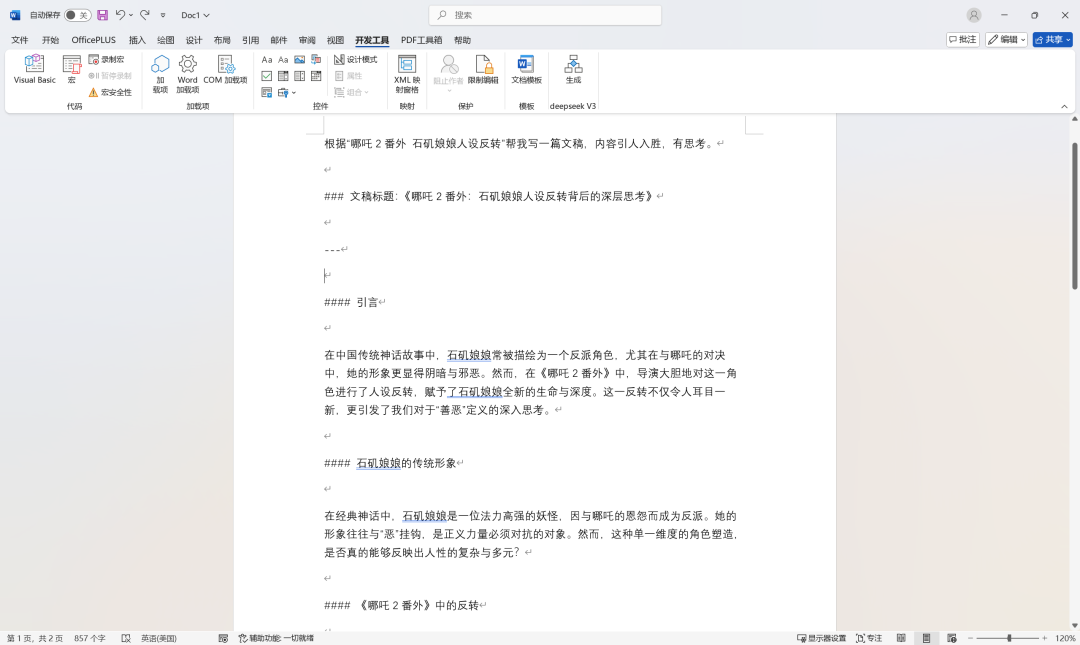Switch to the 插入 tab
The width and height of the screenshot is (1080, 645).
coord(137,40)
